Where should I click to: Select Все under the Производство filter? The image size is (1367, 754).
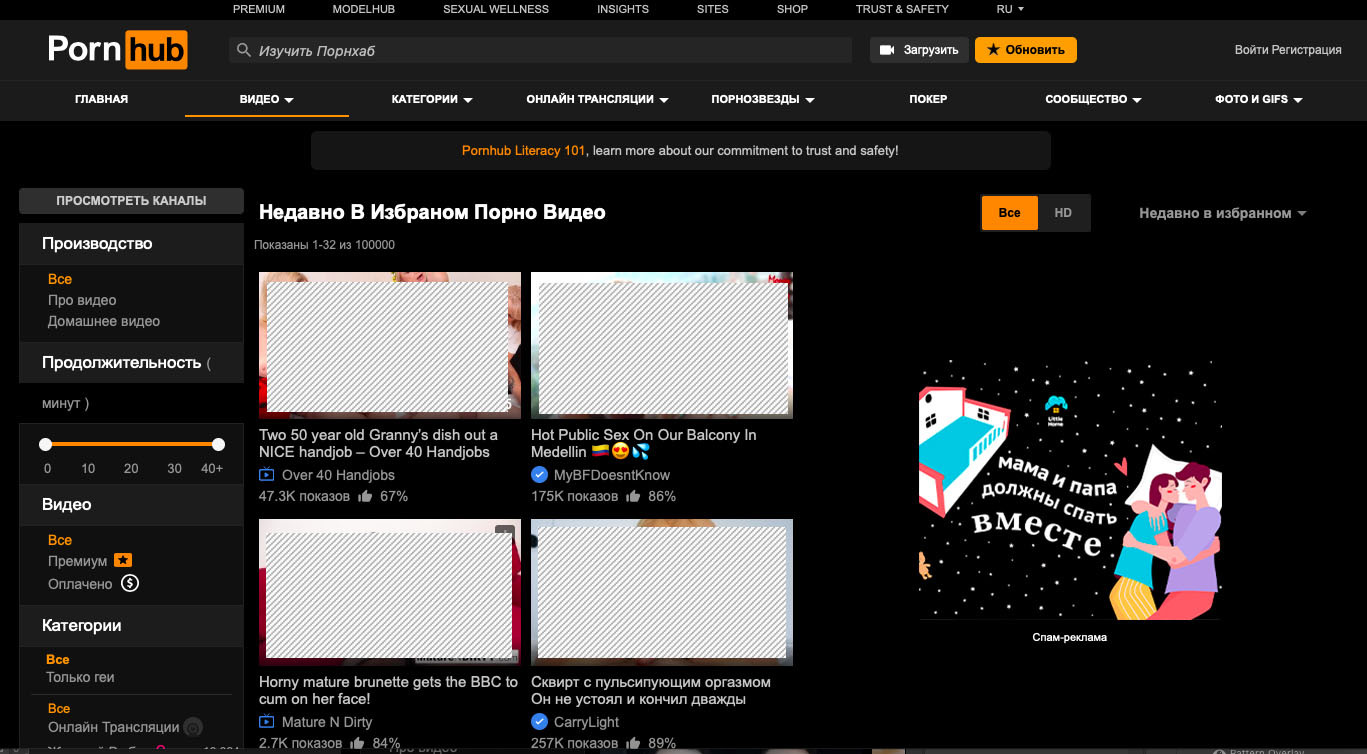[60, 279]
